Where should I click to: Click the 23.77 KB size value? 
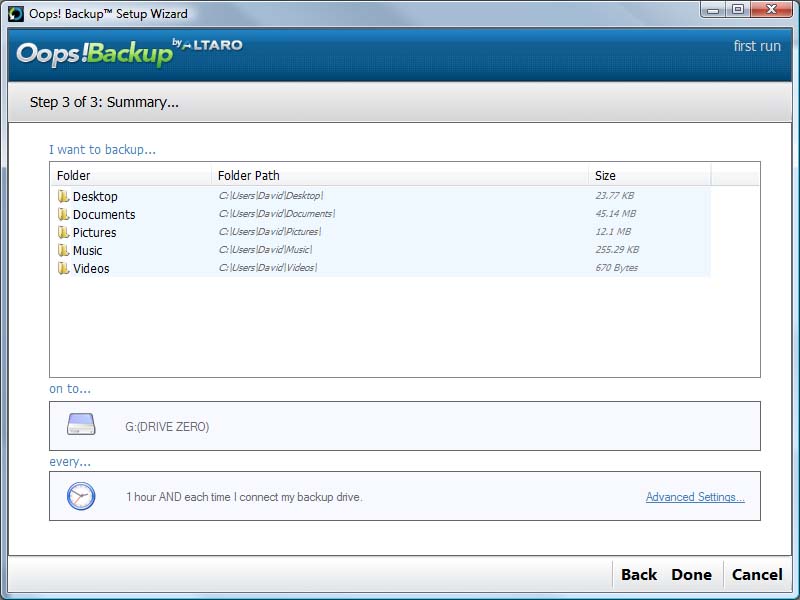615,195
